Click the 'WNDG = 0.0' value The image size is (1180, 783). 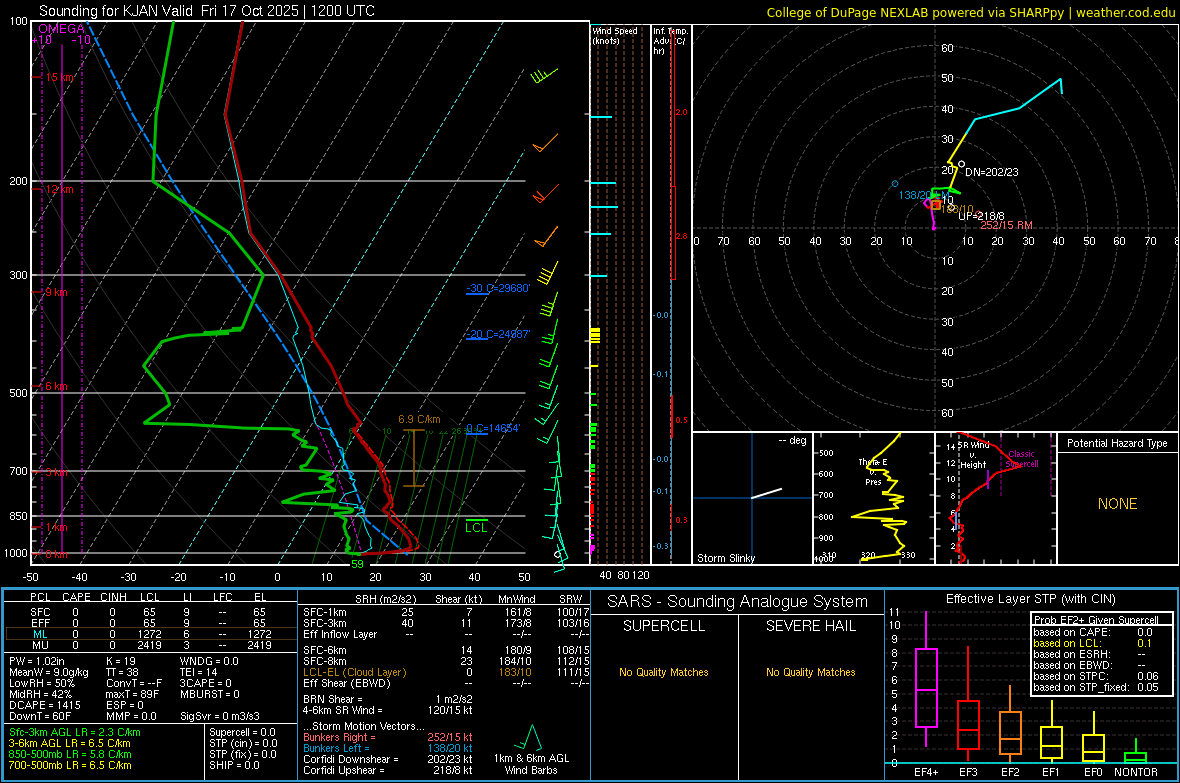pos(209,661)
